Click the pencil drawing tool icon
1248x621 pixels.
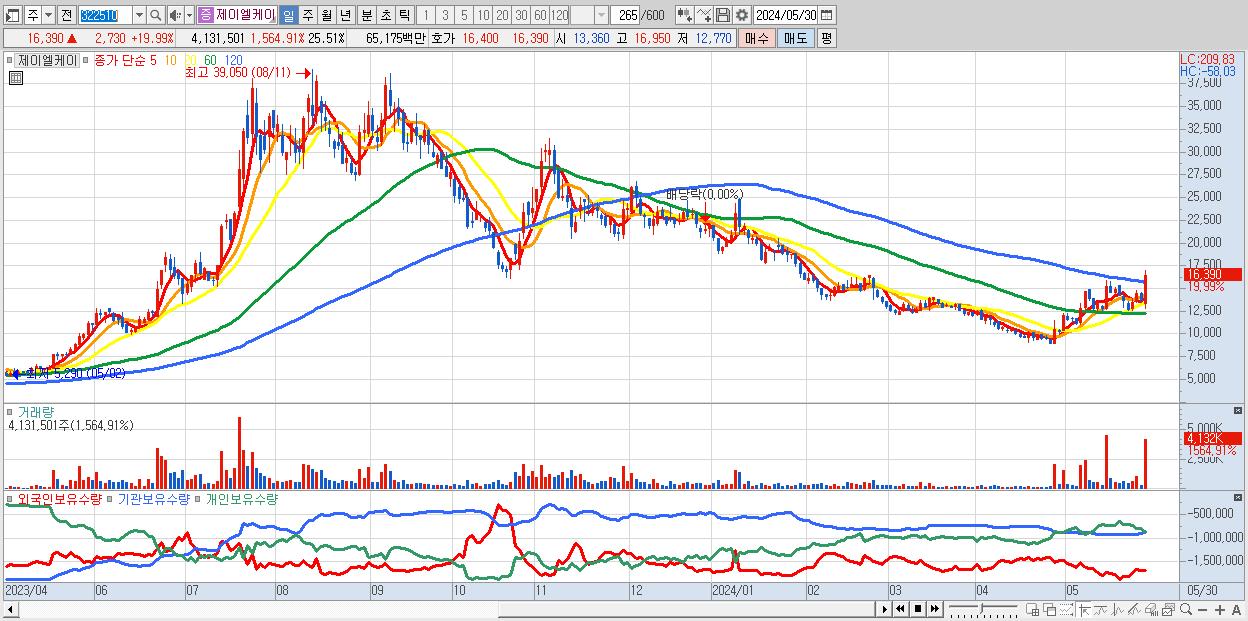[1134, 610]
